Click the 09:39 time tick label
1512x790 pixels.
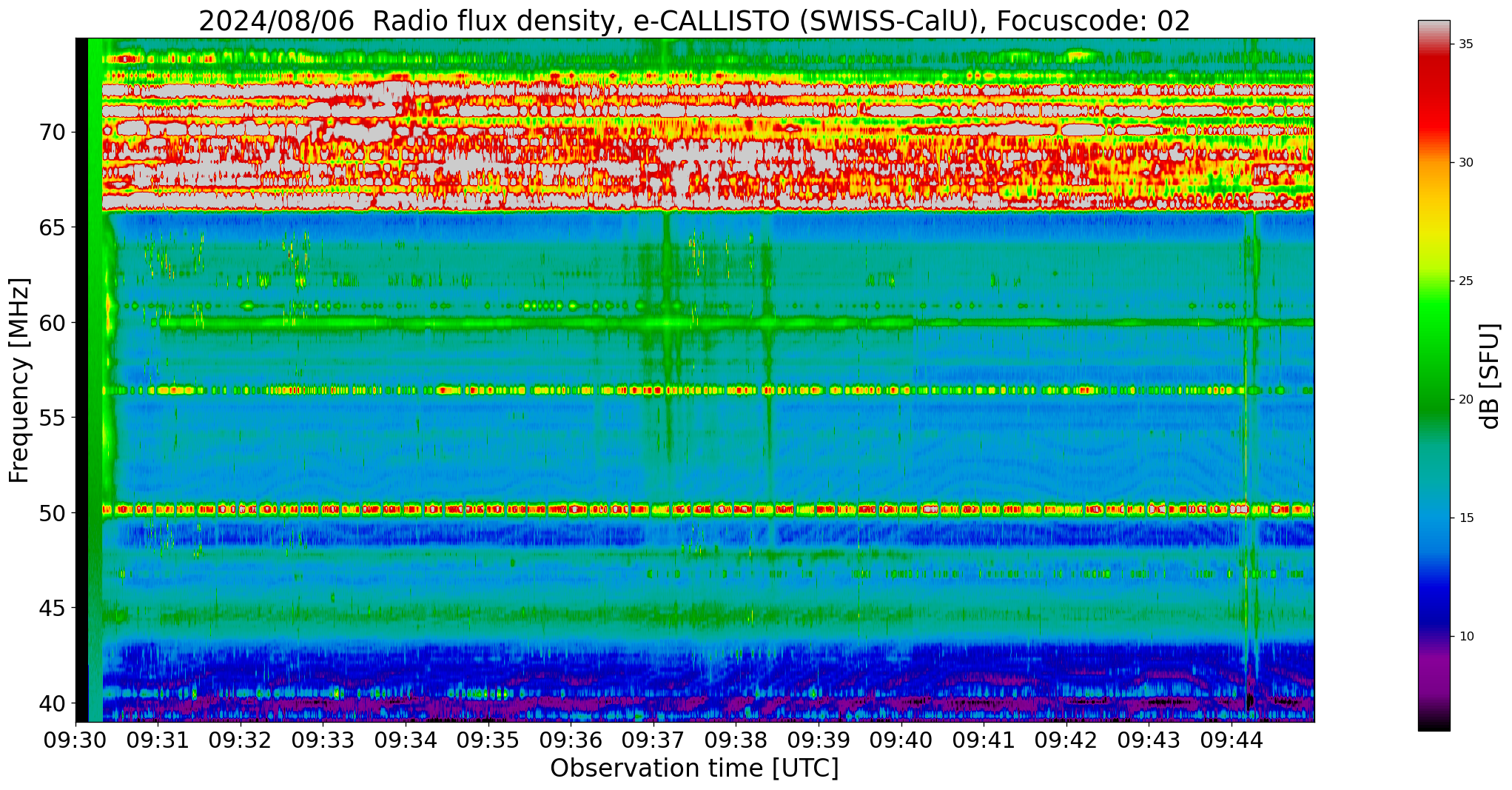(x=819, y=740)
